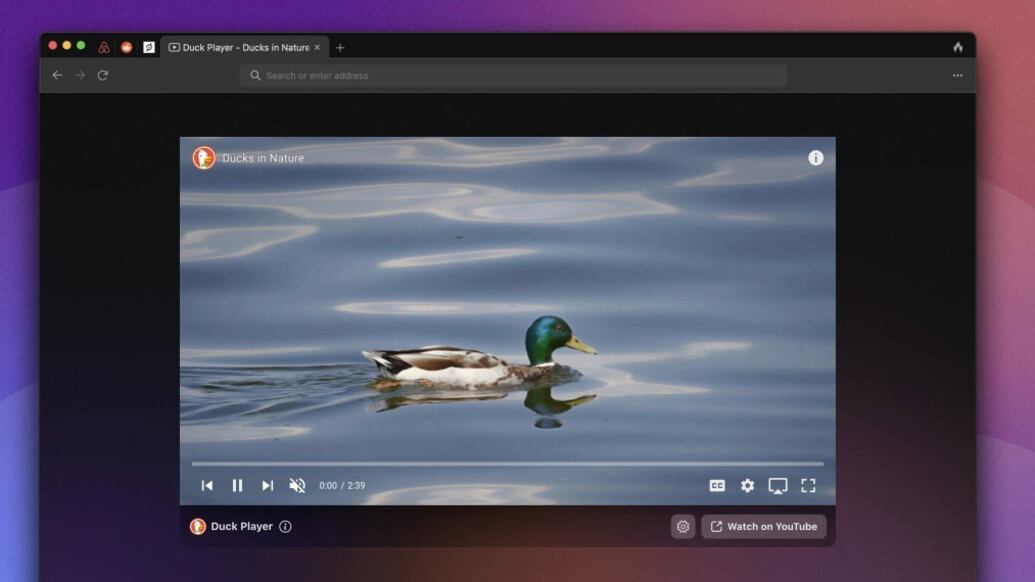Open the Watch on YouTube button
Image resolution: width=1035 pixels, height=582 pixels.
click(x=764, y=527)
